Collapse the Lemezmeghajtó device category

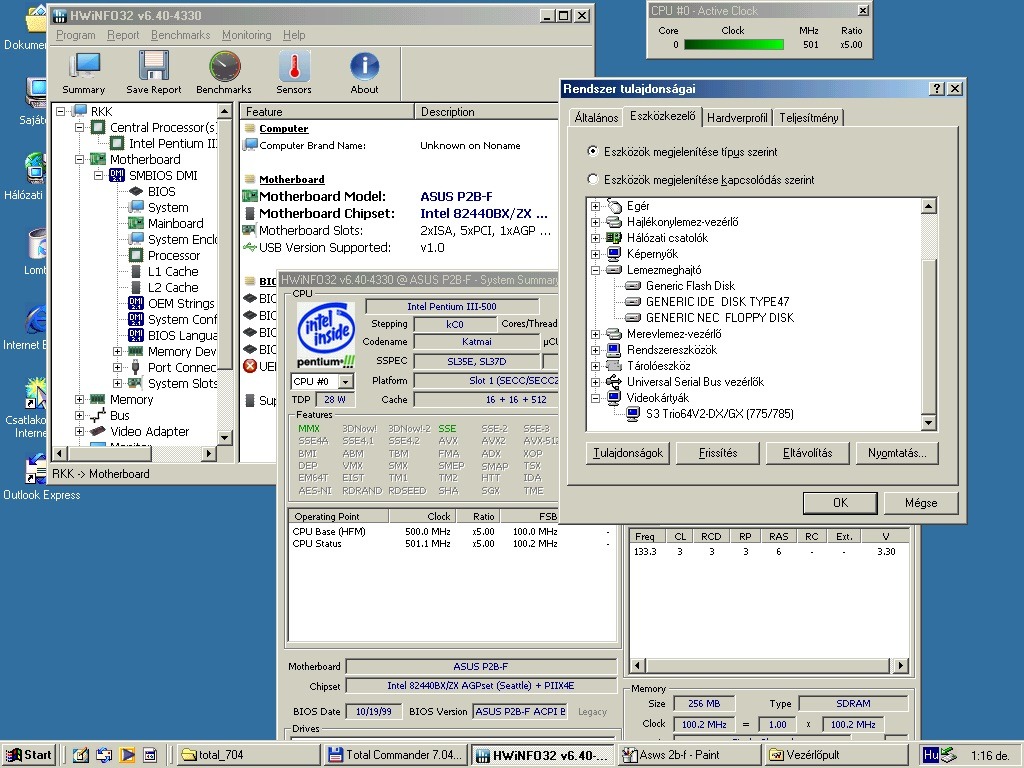[x=596, y=270]
